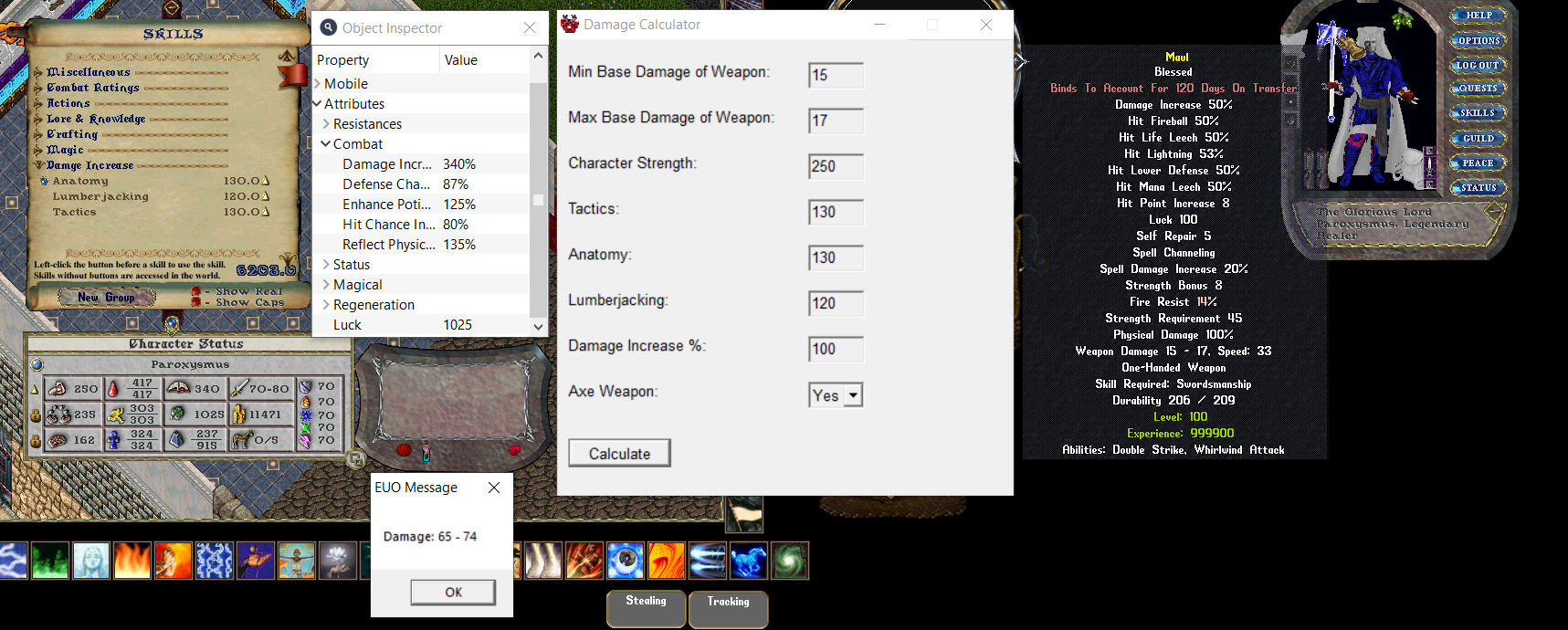Click the Object Inspector scrollbar thumb
The width and height of the screenshot is (1568, 630).
(538, 200)
